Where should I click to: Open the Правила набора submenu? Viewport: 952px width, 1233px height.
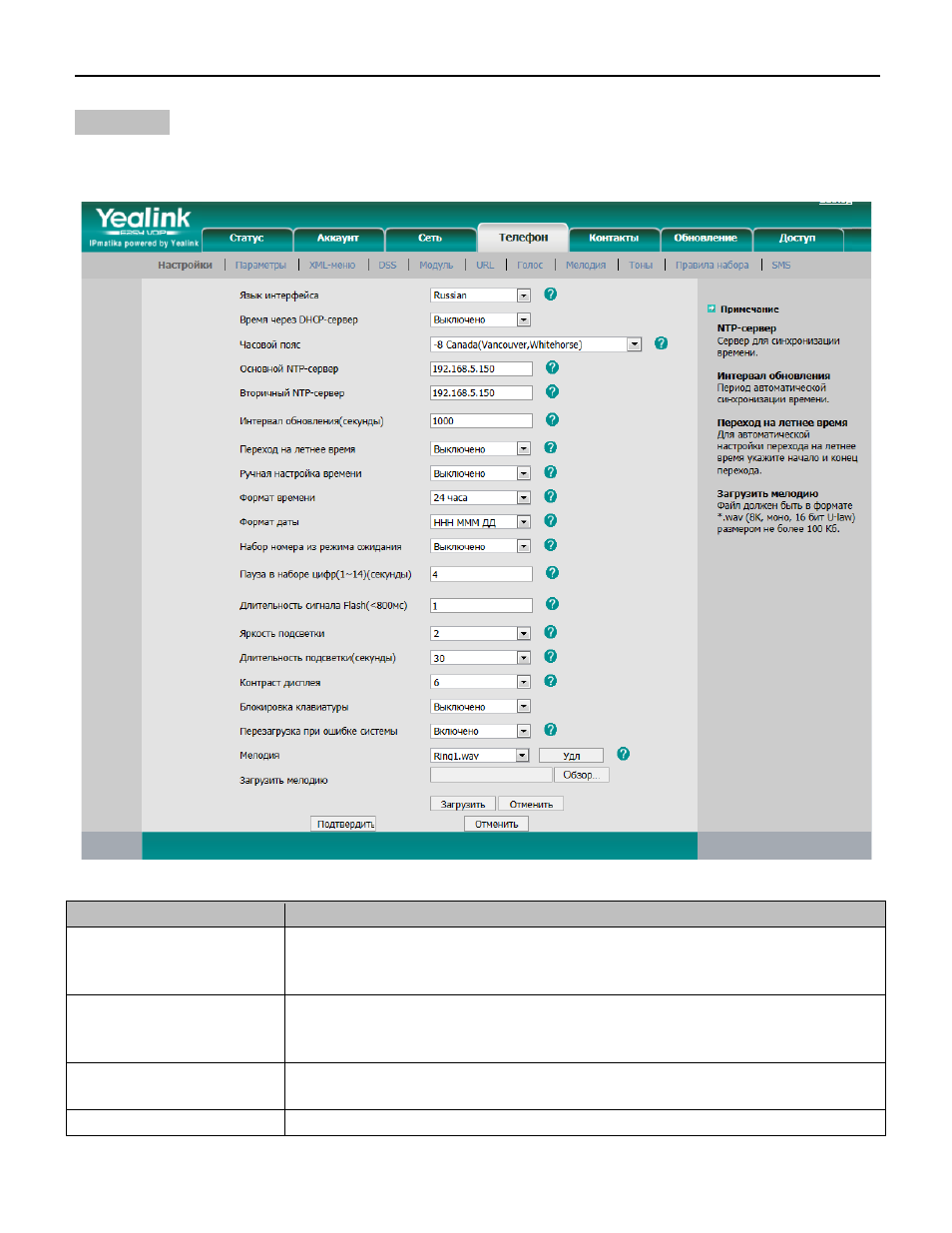click(x=712, y=266)
